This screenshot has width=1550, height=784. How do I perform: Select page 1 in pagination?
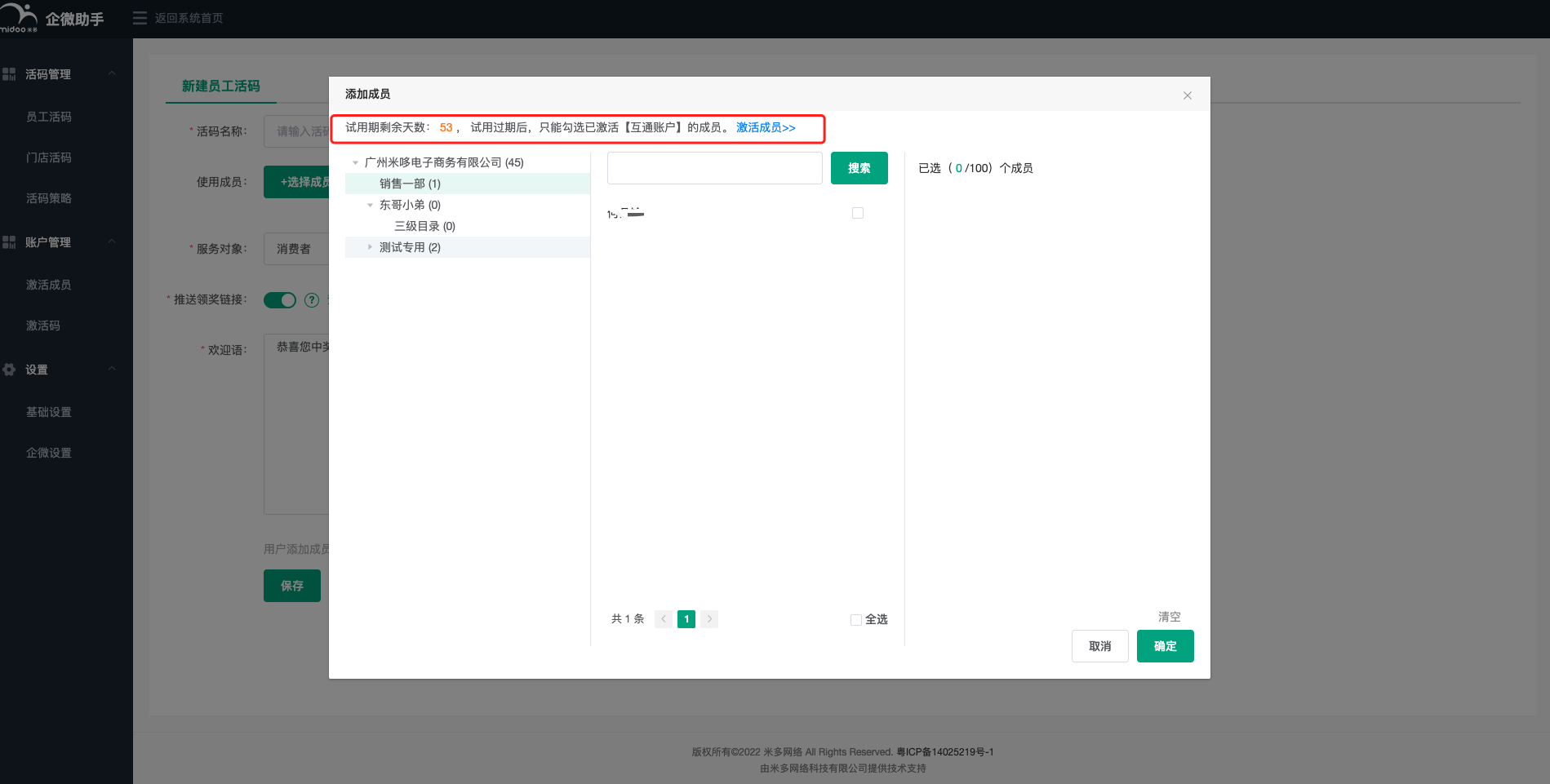(x=686, y=619)
